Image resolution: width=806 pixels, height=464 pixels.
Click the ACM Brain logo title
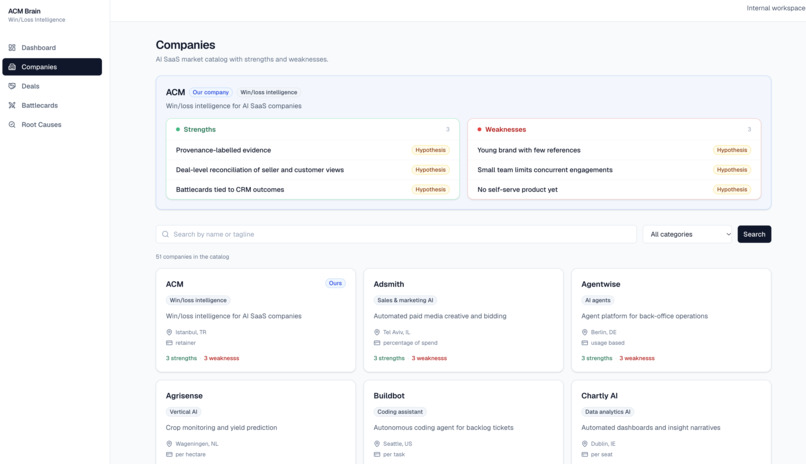coord(24,11)
